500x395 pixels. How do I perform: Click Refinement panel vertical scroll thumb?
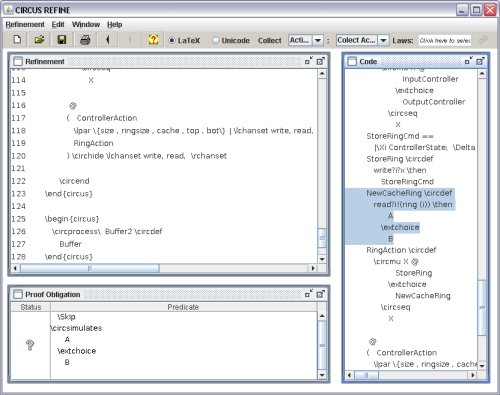click(322, 238)
